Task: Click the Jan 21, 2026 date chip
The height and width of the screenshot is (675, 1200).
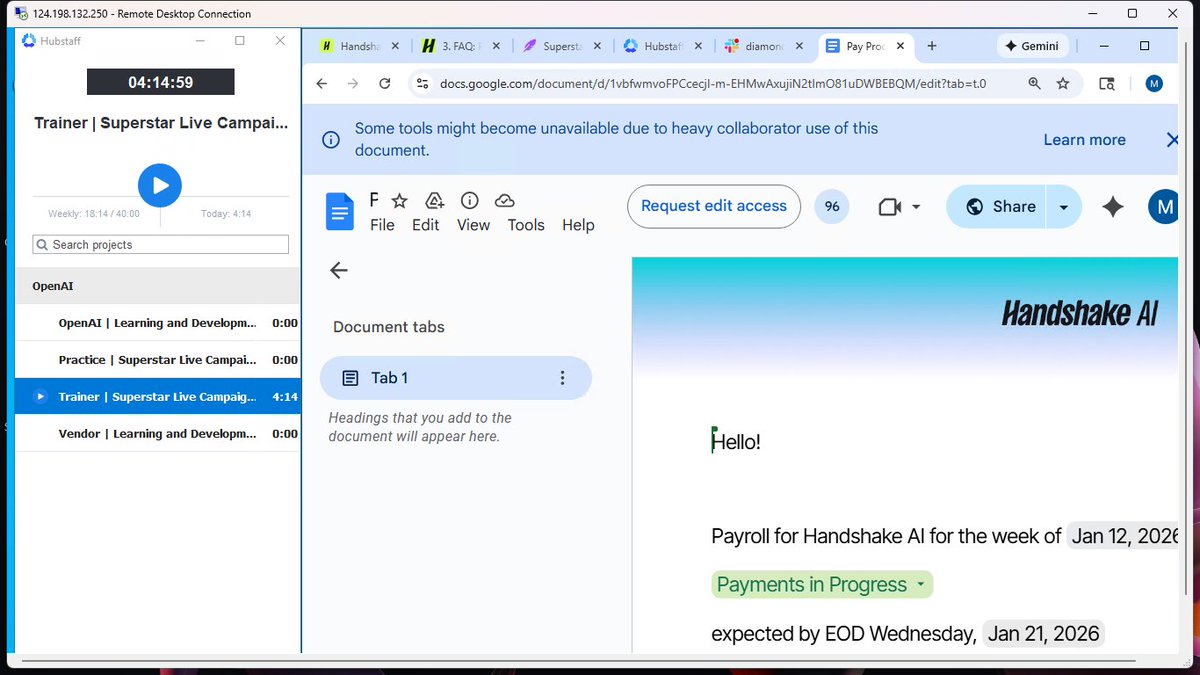Action: click(x=1044, y=633)
